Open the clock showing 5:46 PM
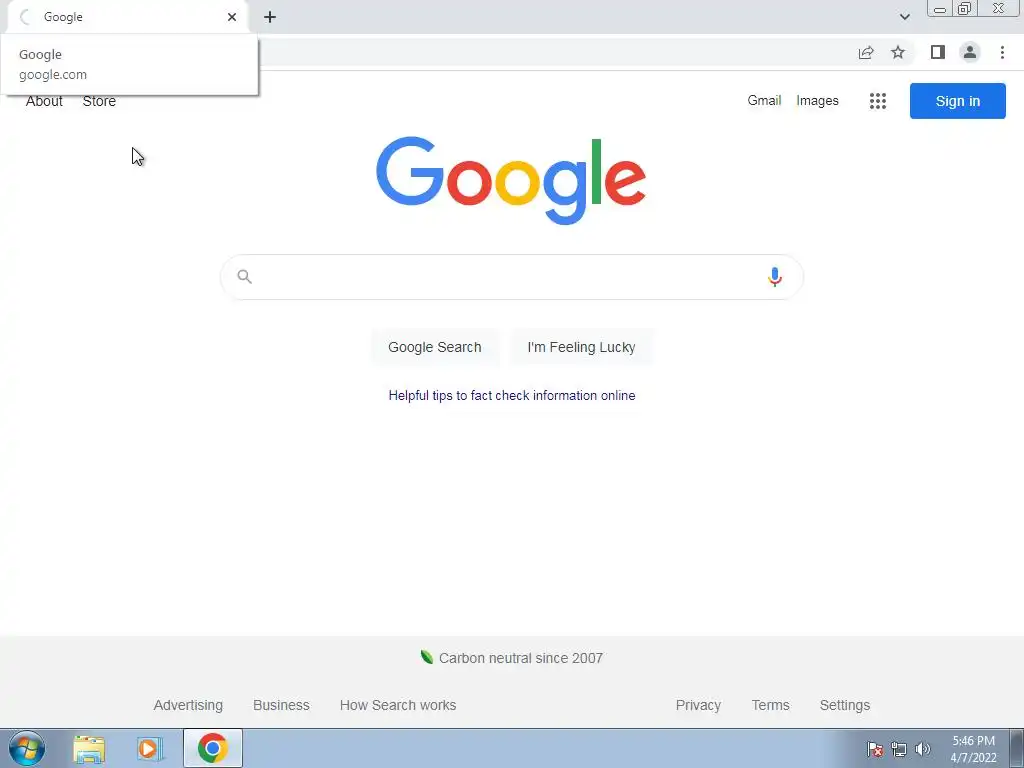This screenshot has height=768, width=1024. tap(973, 749)
